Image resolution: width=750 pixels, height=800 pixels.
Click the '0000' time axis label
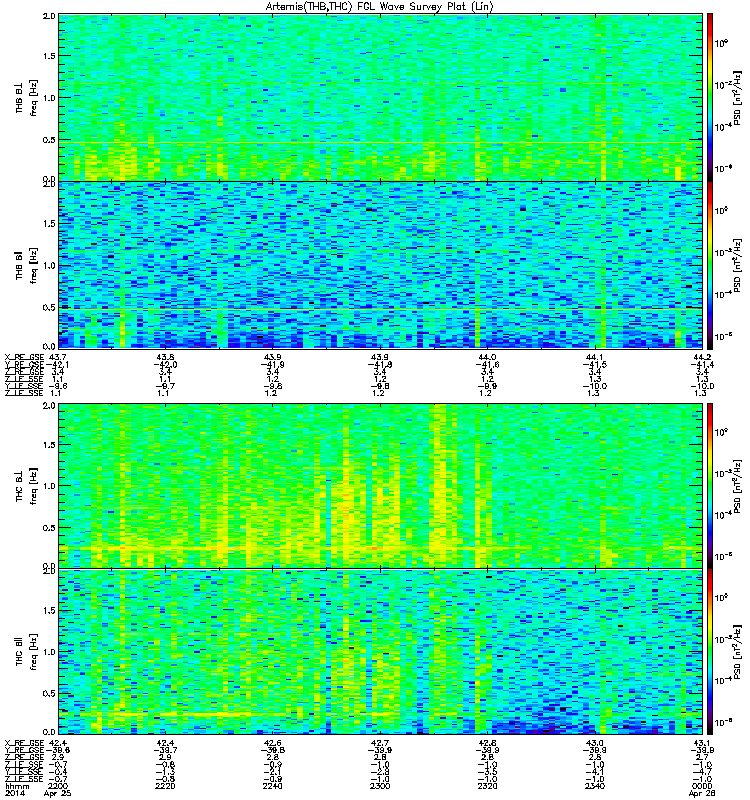coord(702,786)
